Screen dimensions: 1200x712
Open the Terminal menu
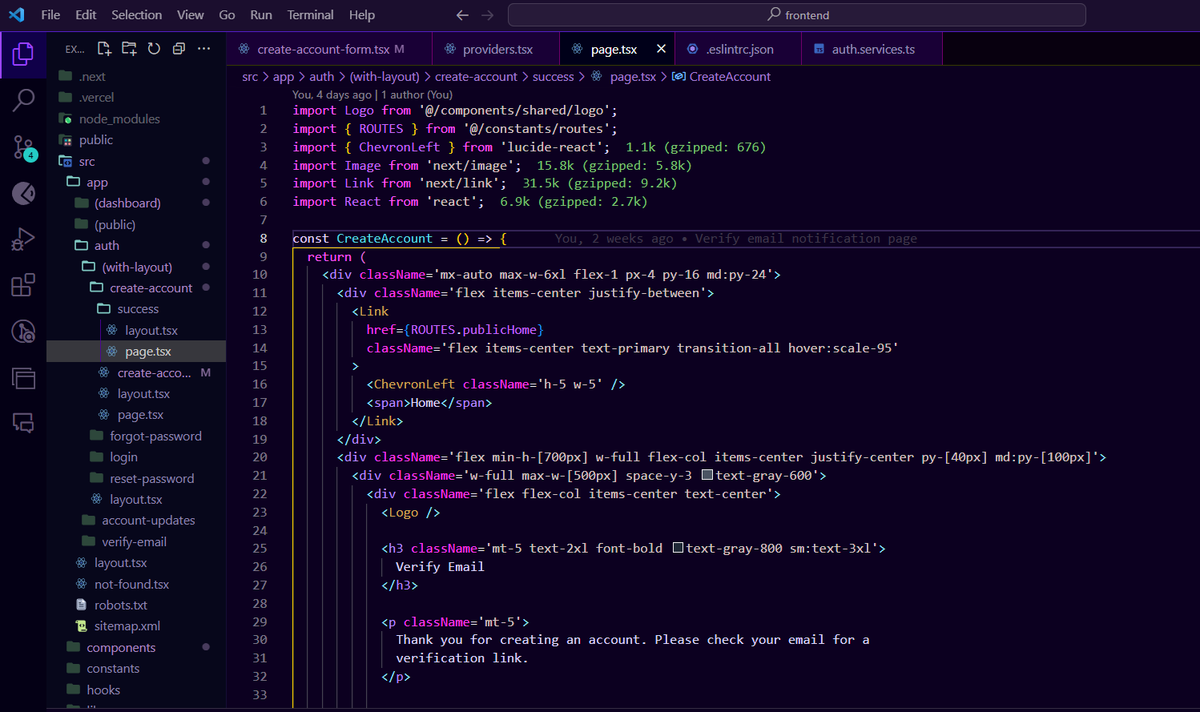click(311, 15)
